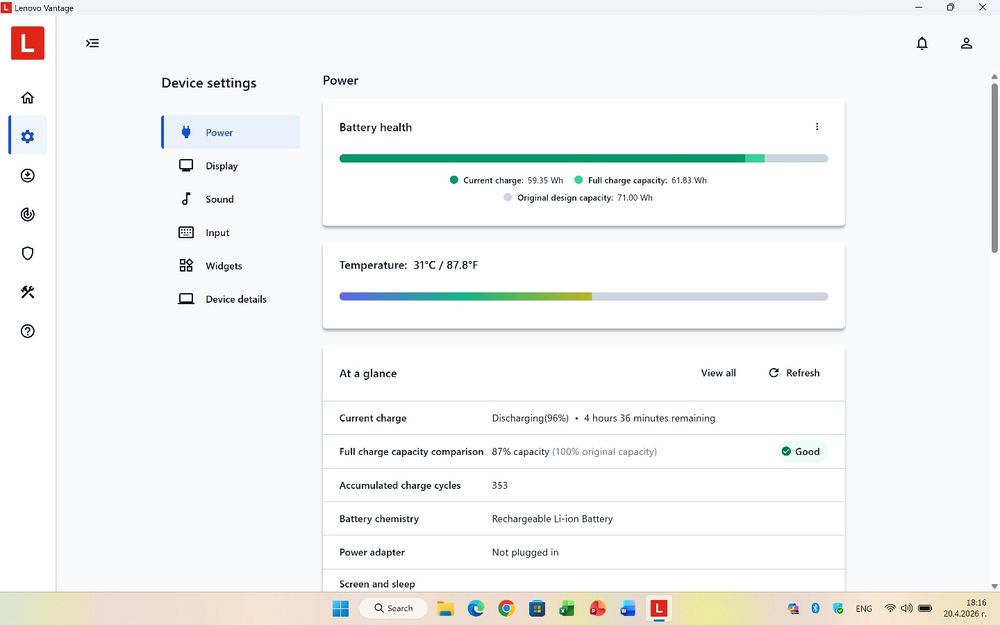Open the System update download icon in sidebar
The height and width of the screenshot is (625, 1000).
tap(27, 175)
